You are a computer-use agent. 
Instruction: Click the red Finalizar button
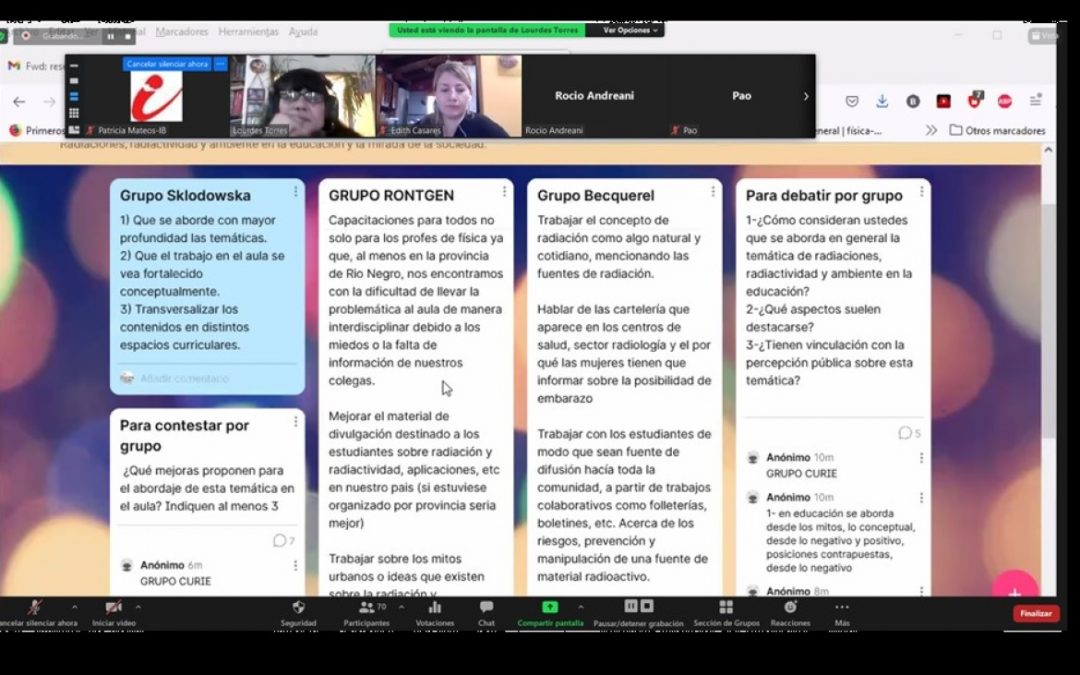[x=1036, y=613]
